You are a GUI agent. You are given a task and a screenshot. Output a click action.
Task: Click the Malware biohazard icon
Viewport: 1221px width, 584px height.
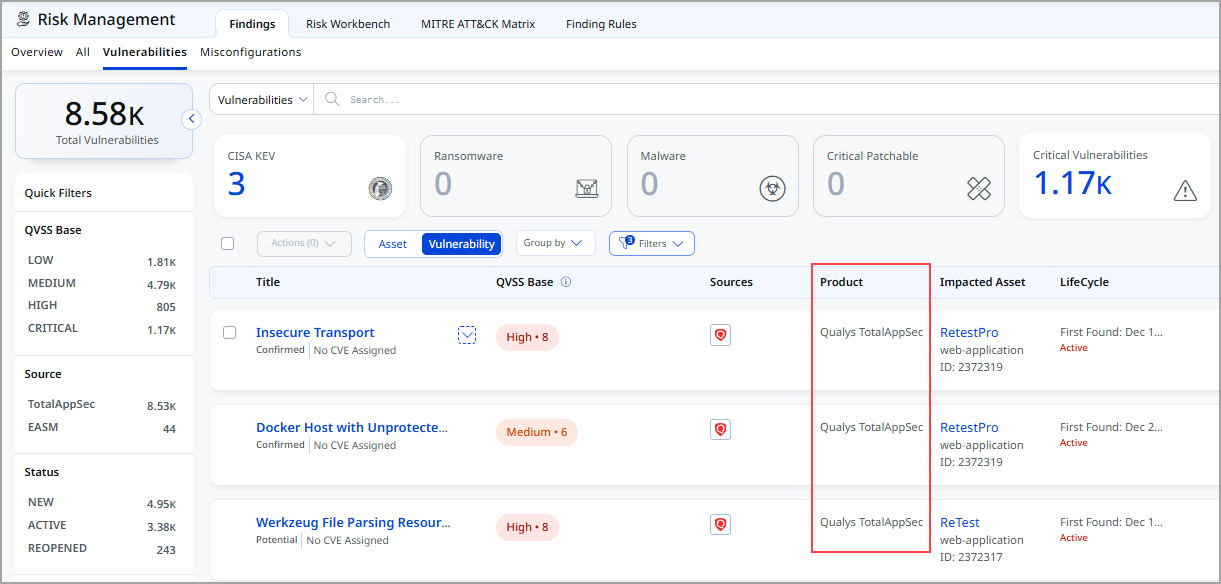[x=772, y=188]
